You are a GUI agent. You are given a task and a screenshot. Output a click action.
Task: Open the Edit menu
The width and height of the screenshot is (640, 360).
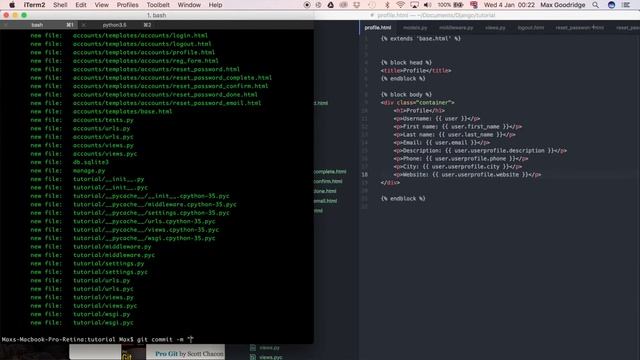(81, 5)
